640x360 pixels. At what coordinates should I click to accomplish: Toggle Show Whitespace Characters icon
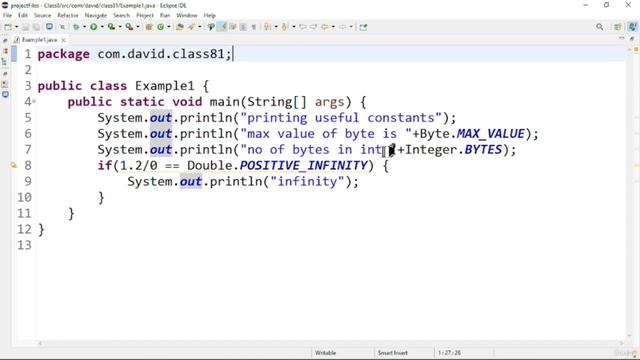click(253, 27)
